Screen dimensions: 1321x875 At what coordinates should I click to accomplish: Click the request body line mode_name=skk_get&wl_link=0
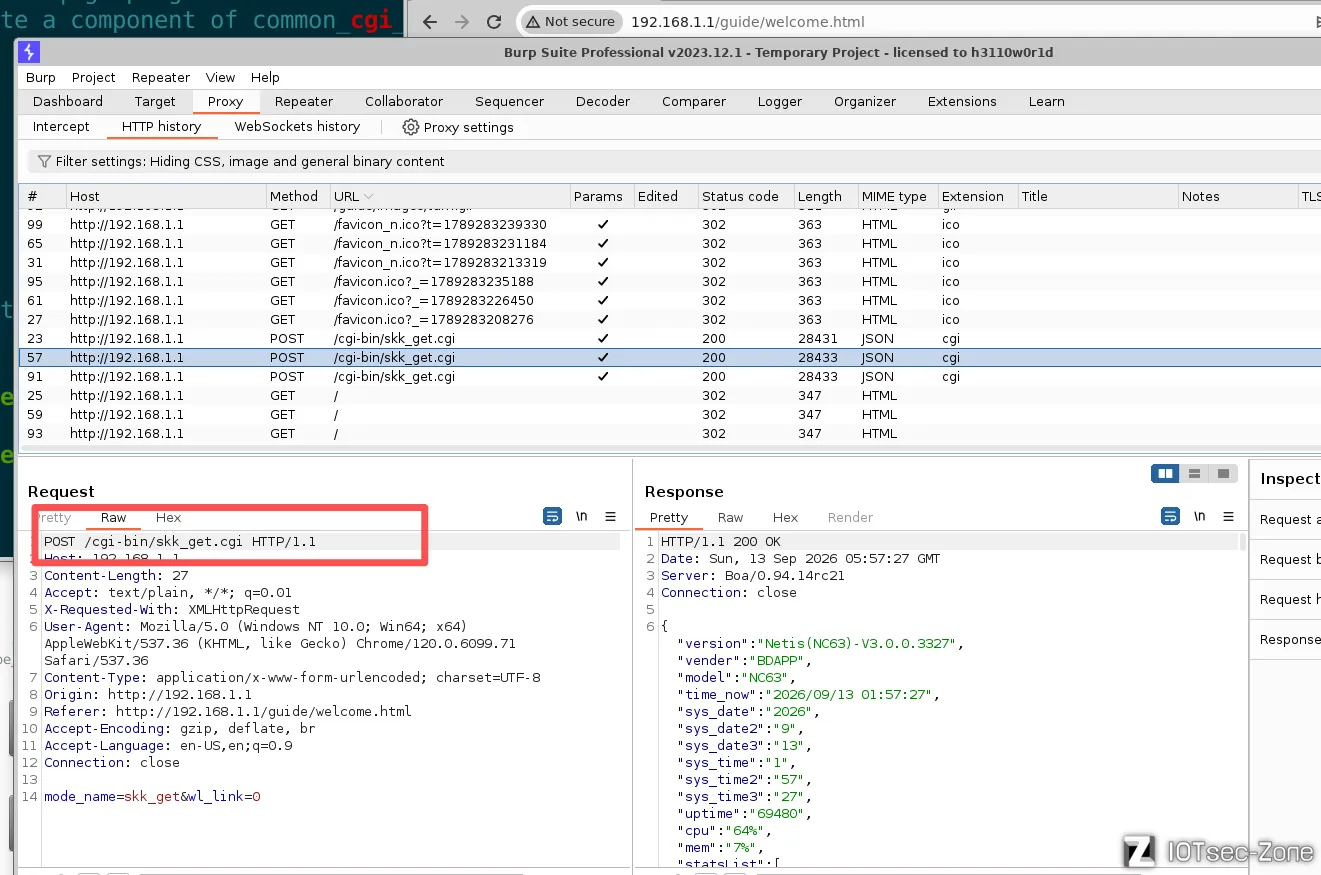(x=152, y=796)
